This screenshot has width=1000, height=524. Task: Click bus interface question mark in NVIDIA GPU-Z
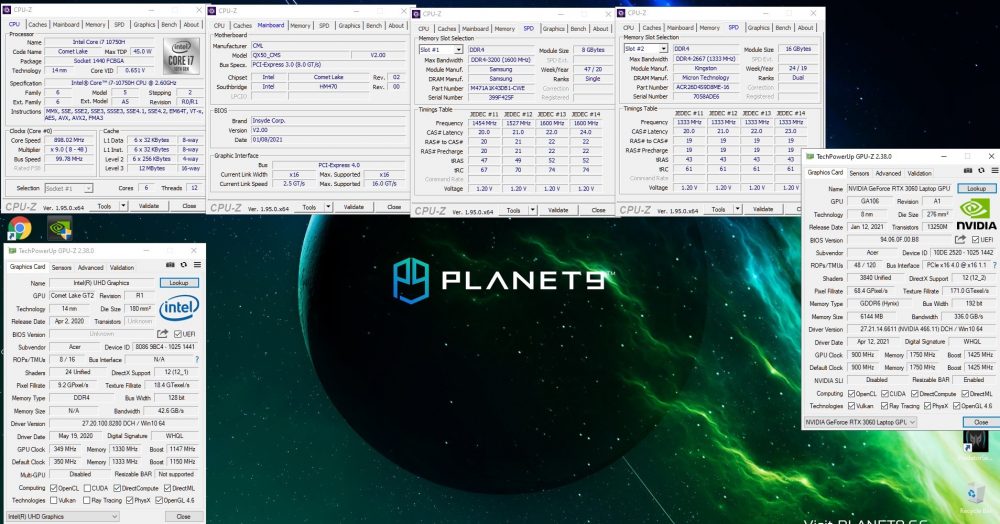994,265
